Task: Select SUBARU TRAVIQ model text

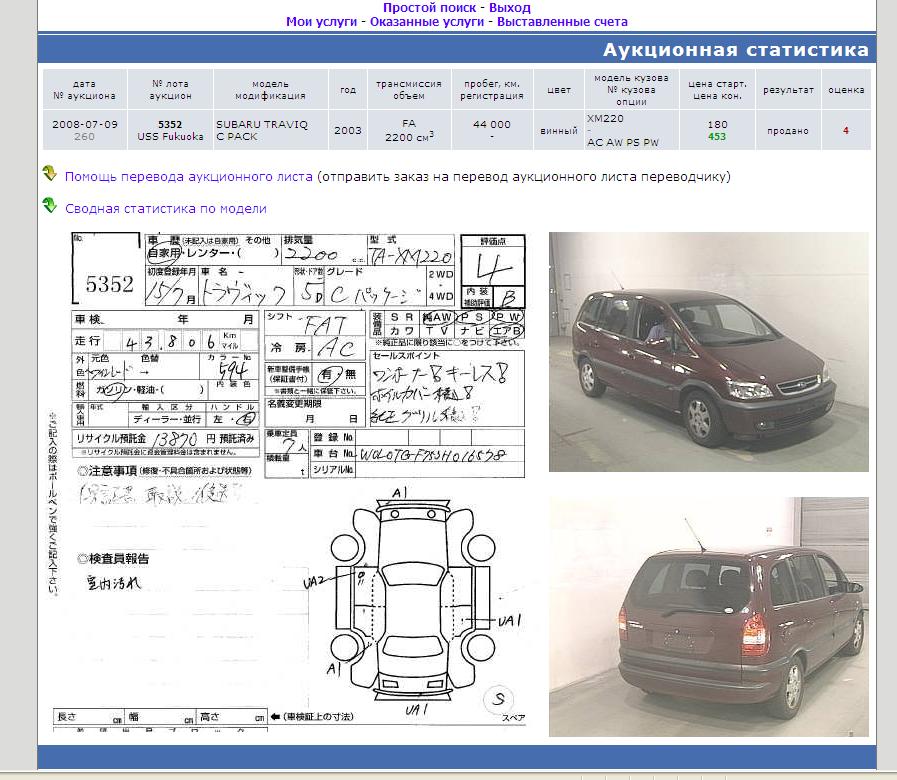Action: coord(262,124)
